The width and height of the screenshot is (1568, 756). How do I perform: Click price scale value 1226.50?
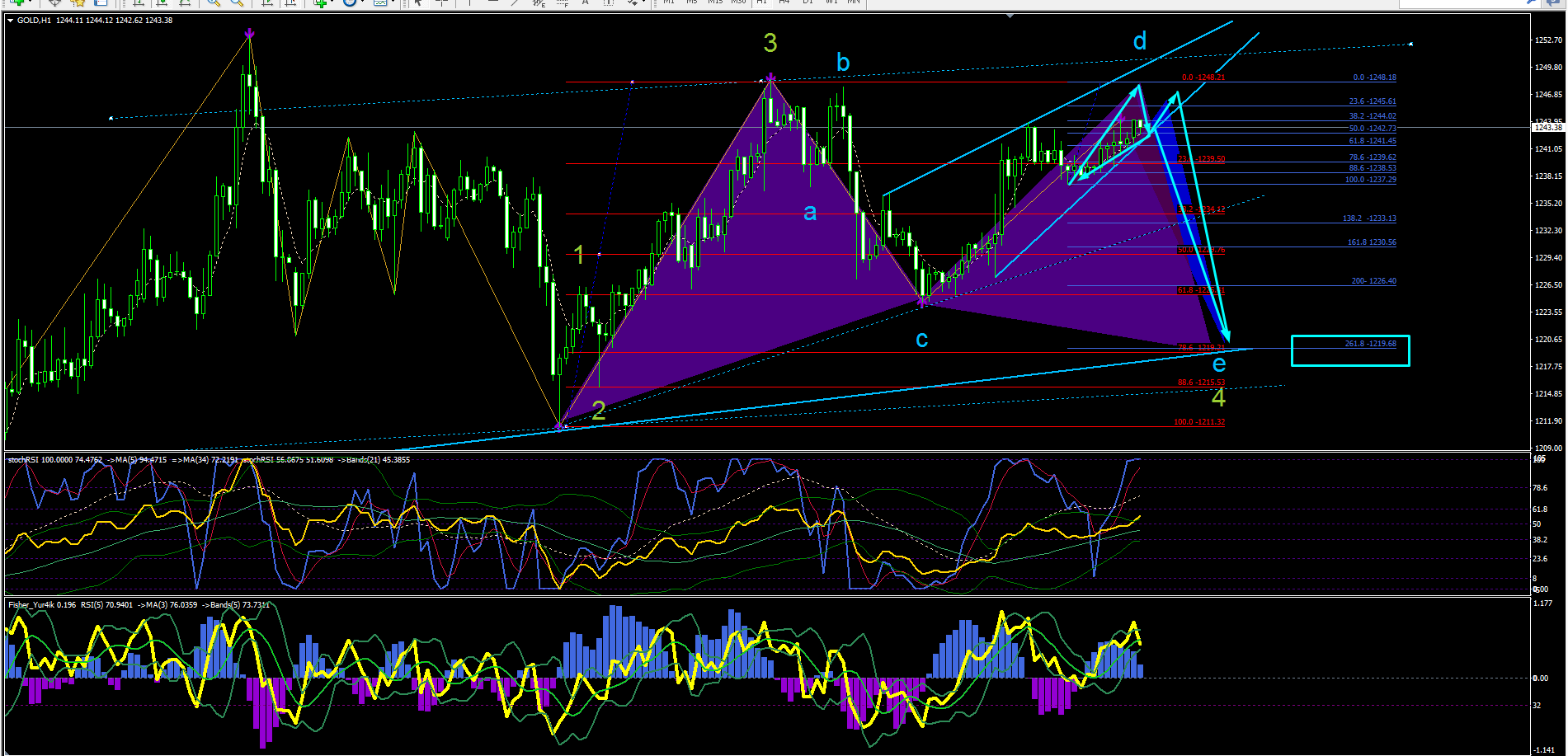[1548, 285]
